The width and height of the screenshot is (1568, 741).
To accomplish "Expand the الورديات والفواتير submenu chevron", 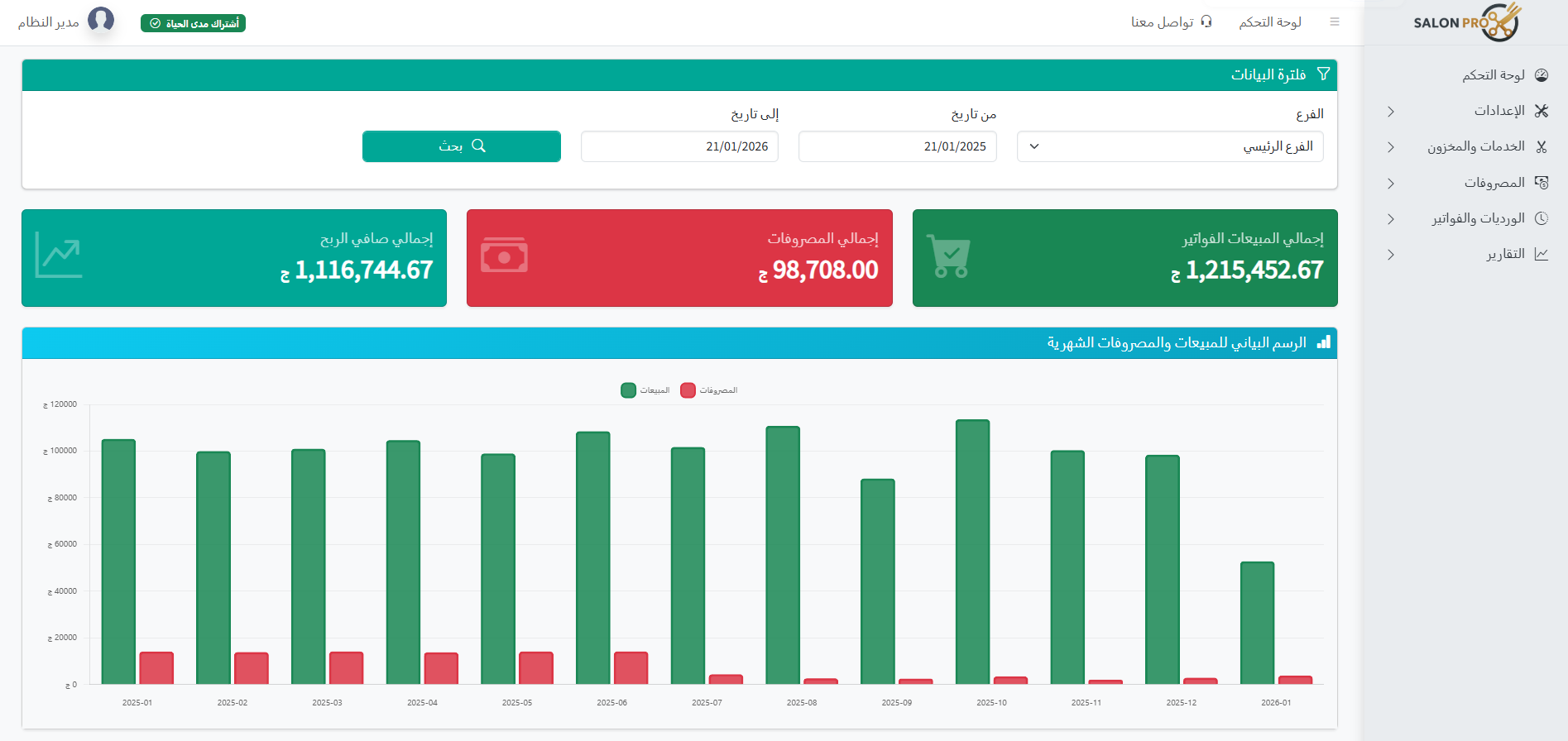I will (1391, 219).
